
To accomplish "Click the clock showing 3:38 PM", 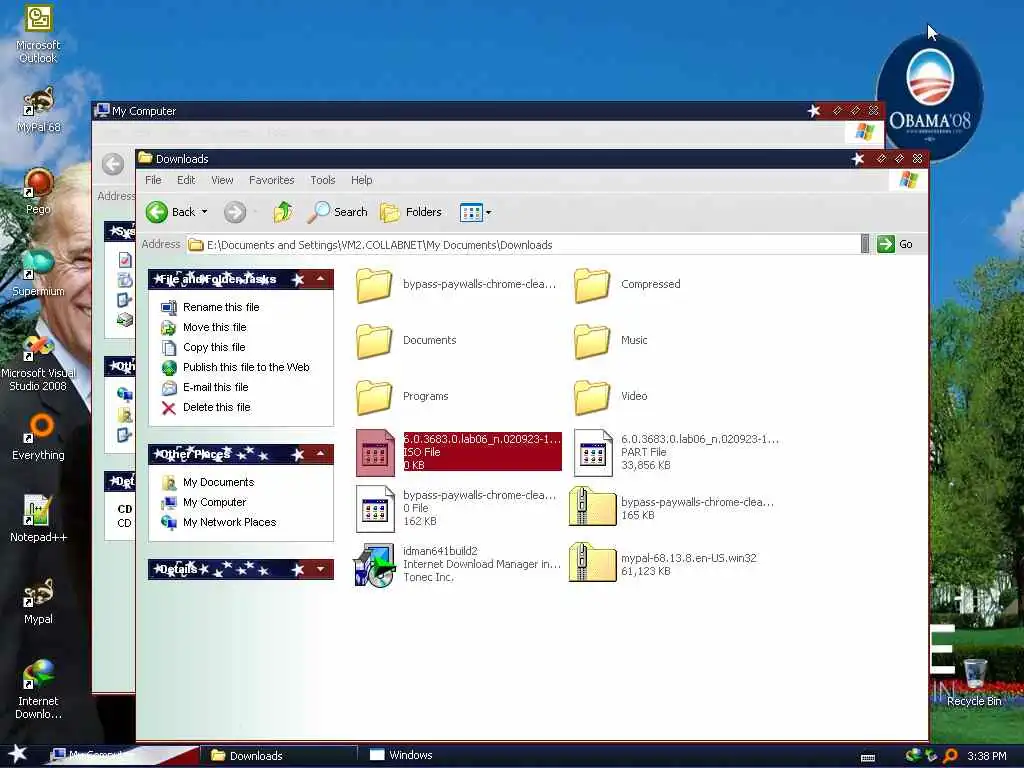I will (987, 756).
